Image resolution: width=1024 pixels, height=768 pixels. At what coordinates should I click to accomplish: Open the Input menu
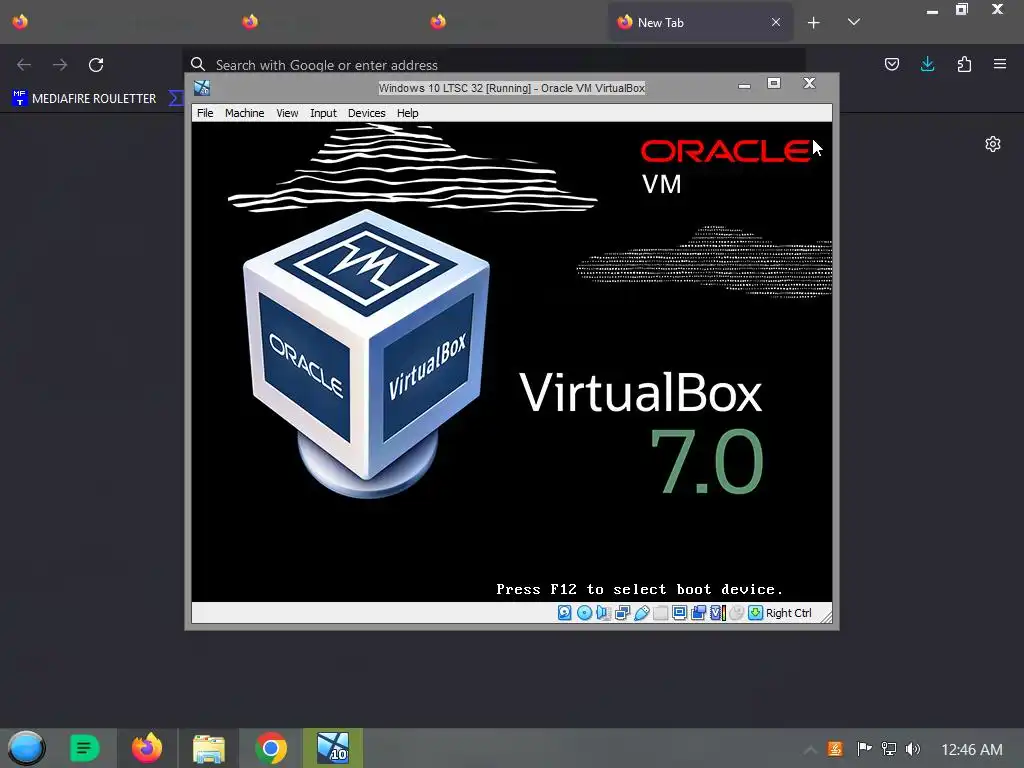pos(323,113)
